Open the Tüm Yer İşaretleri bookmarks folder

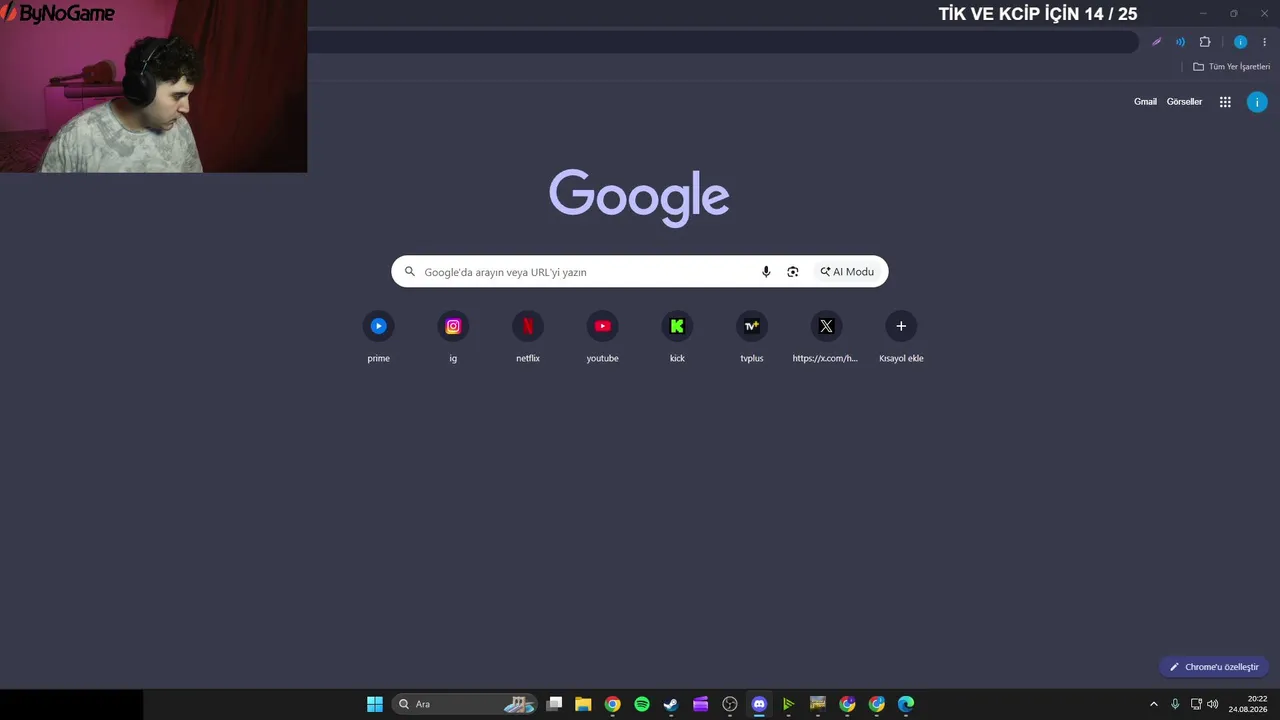click(x=1231, y=67)
